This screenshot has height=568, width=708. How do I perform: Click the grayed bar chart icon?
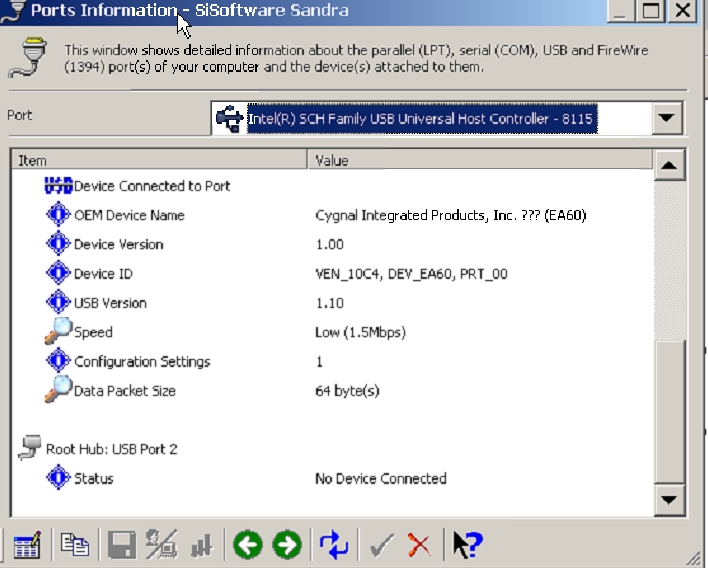click(201, 546)
